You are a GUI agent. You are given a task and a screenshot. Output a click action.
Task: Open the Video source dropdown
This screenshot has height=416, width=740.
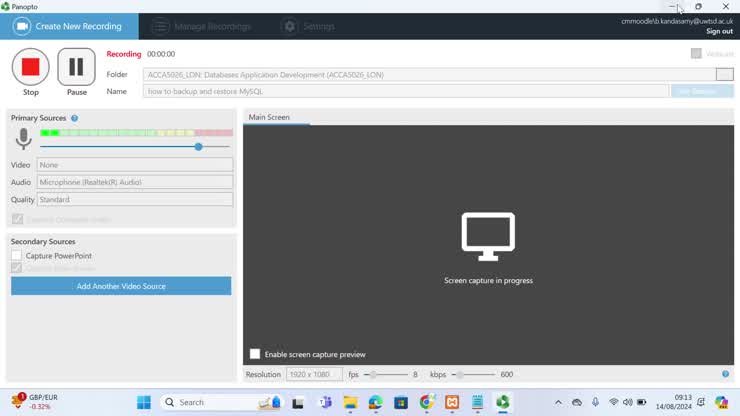pyautogui.click(x=134, y=165)
